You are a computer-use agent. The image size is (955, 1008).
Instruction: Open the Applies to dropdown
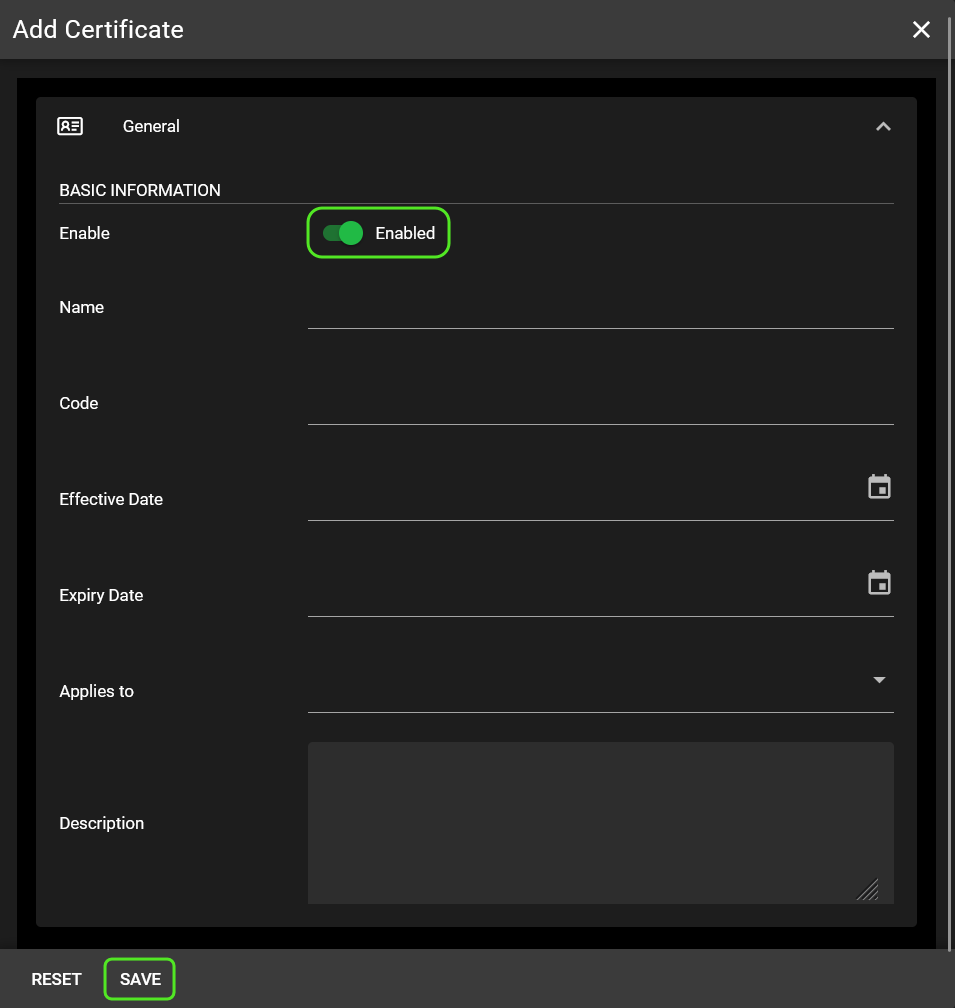pos(600,690)
